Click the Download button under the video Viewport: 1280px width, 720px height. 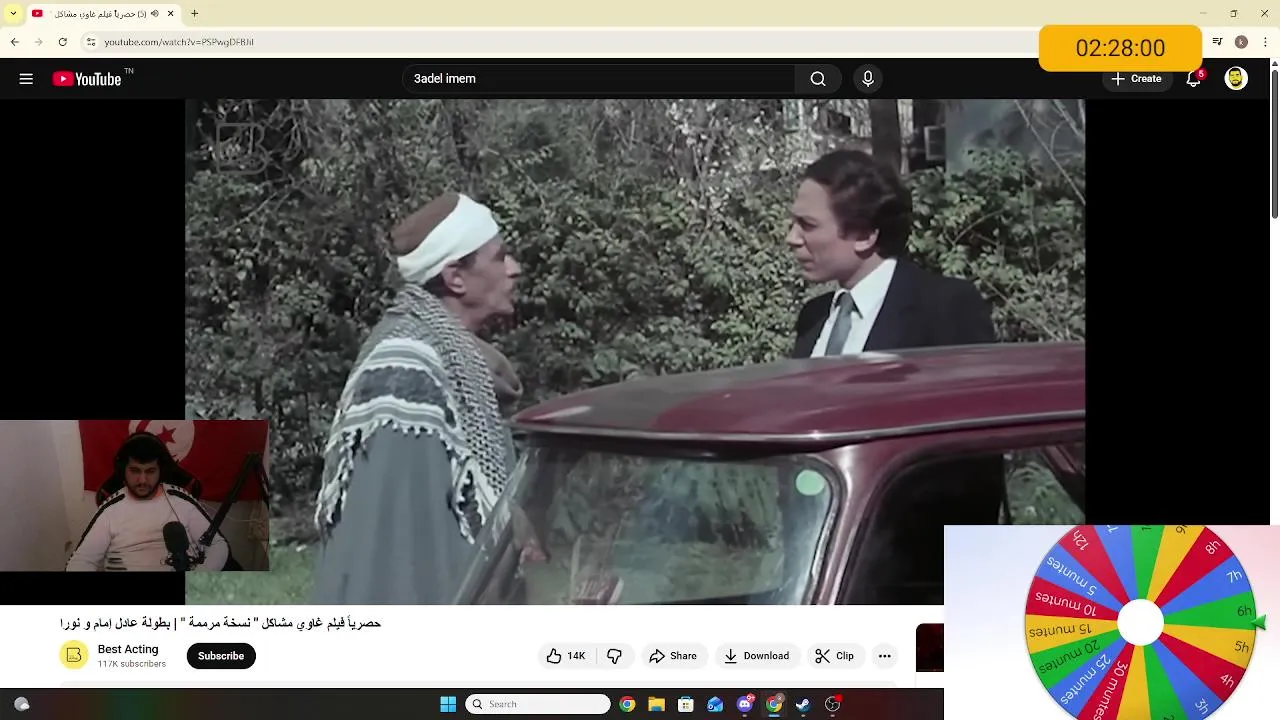tap(757, 656)
